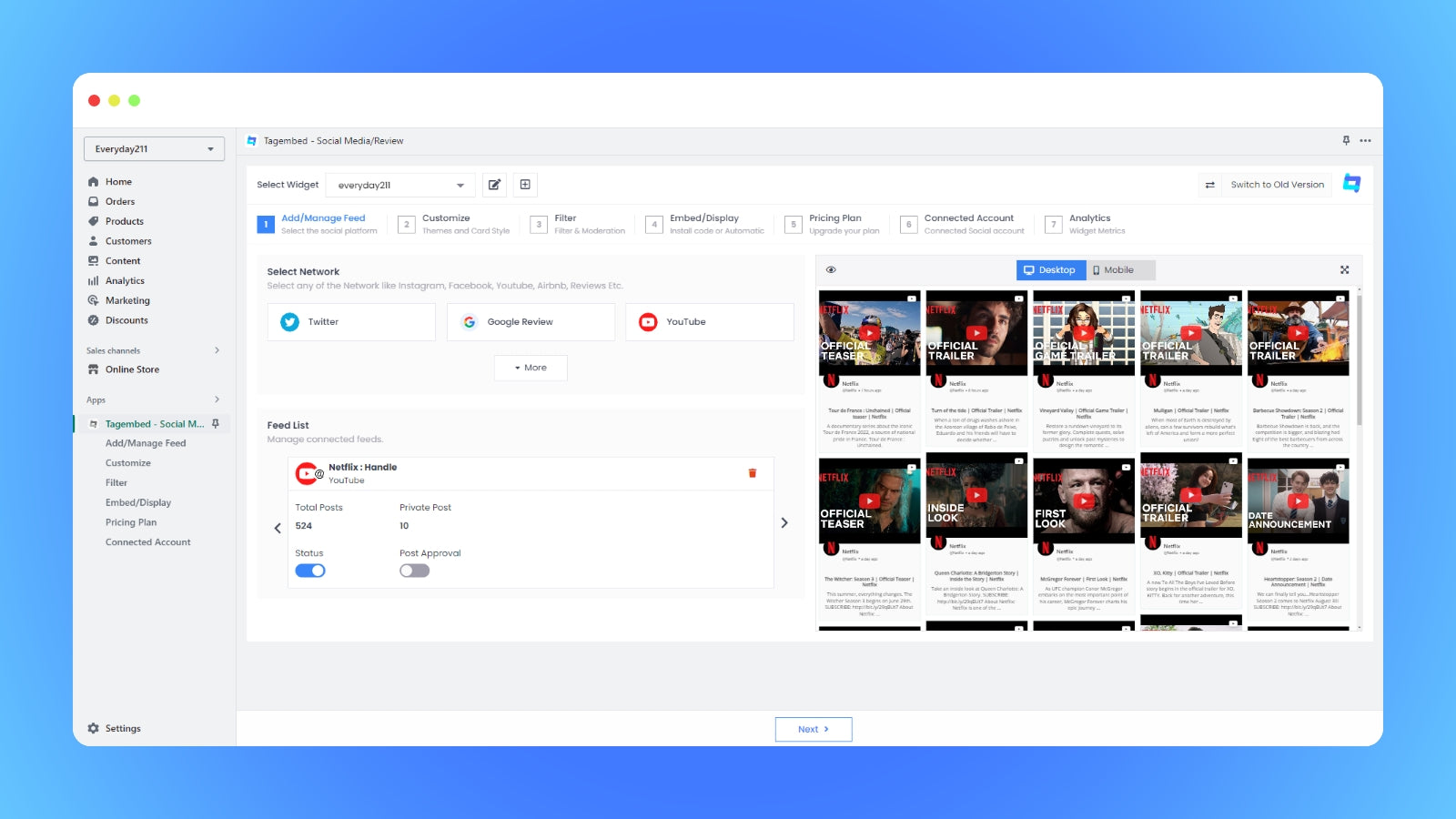The image size is (1456, 819).
Task: Open the Tour de France Official Teaser thumbnail
Action: coord(869,333)
